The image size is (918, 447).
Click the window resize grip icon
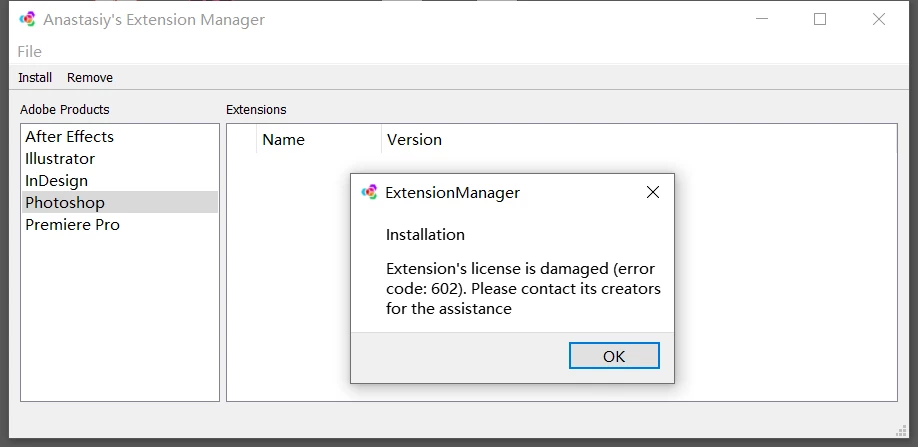click(902, 431)
